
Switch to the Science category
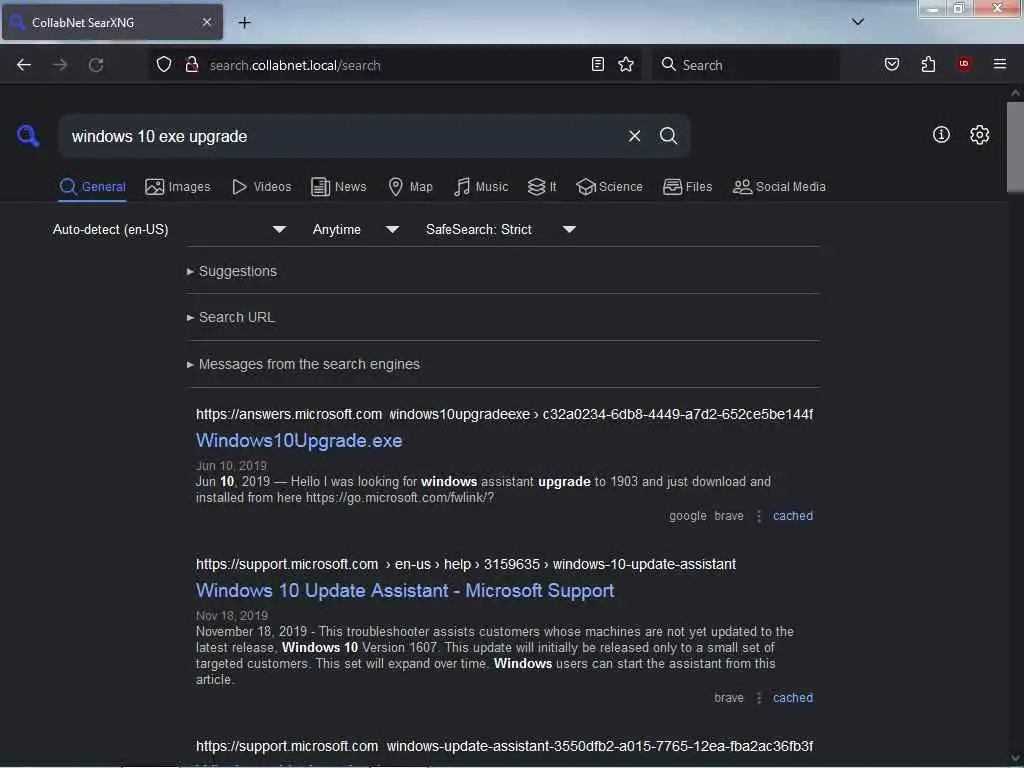pyautogui.click(x=609, y=187)
